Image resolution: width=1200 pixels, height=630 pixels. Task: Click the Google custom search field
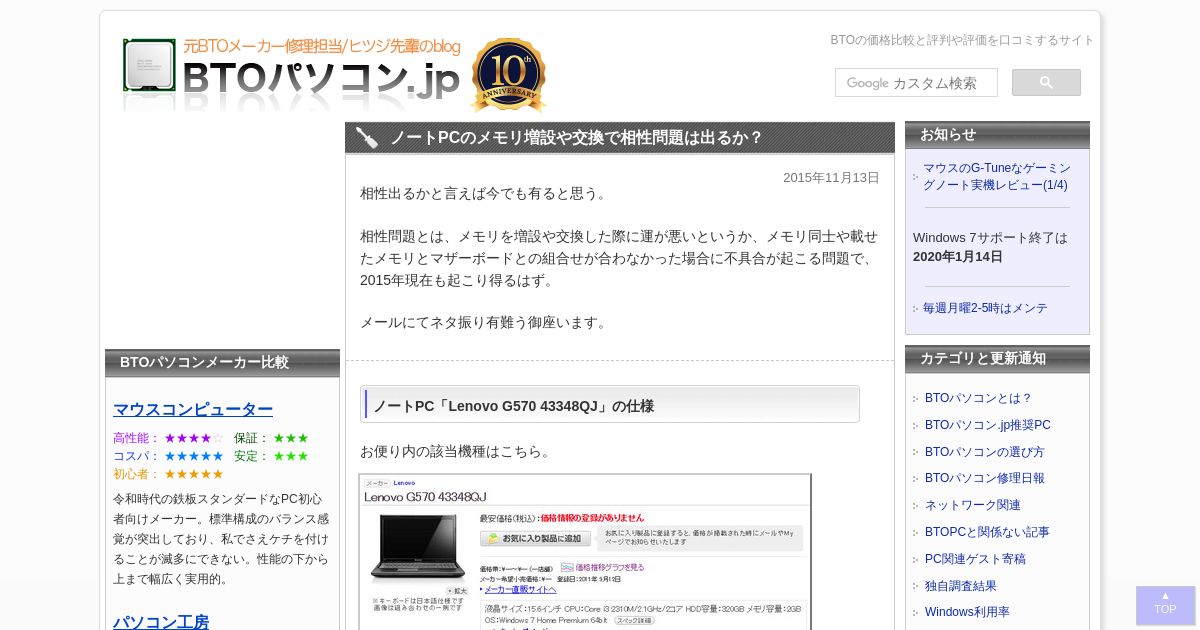coord(916,83)
